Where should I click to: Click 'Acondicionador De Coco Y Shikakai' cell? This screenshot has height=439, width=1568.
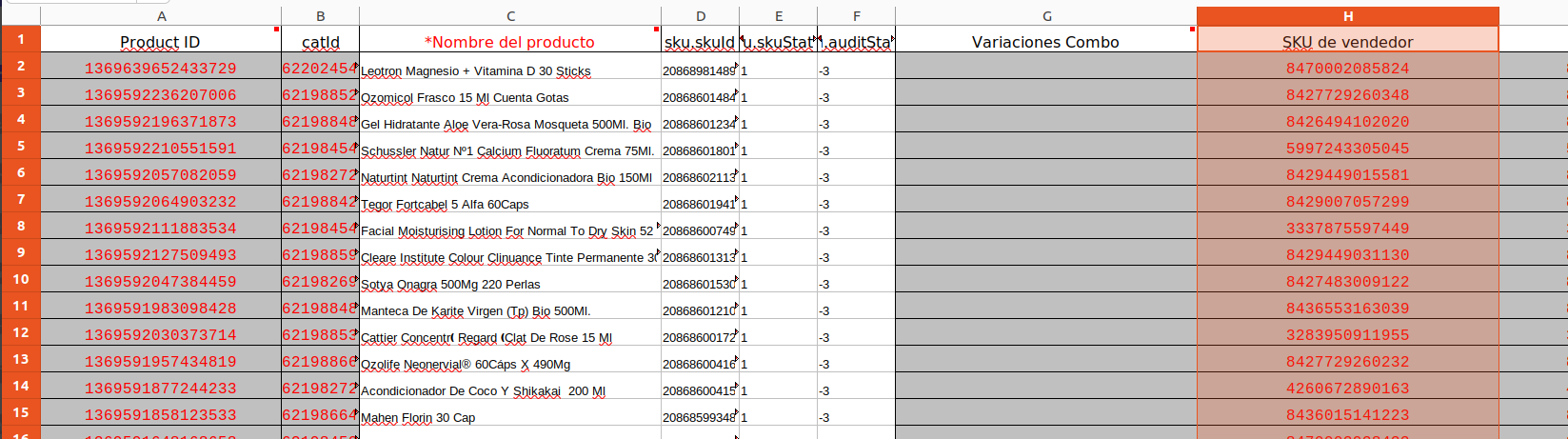[510, 386]
